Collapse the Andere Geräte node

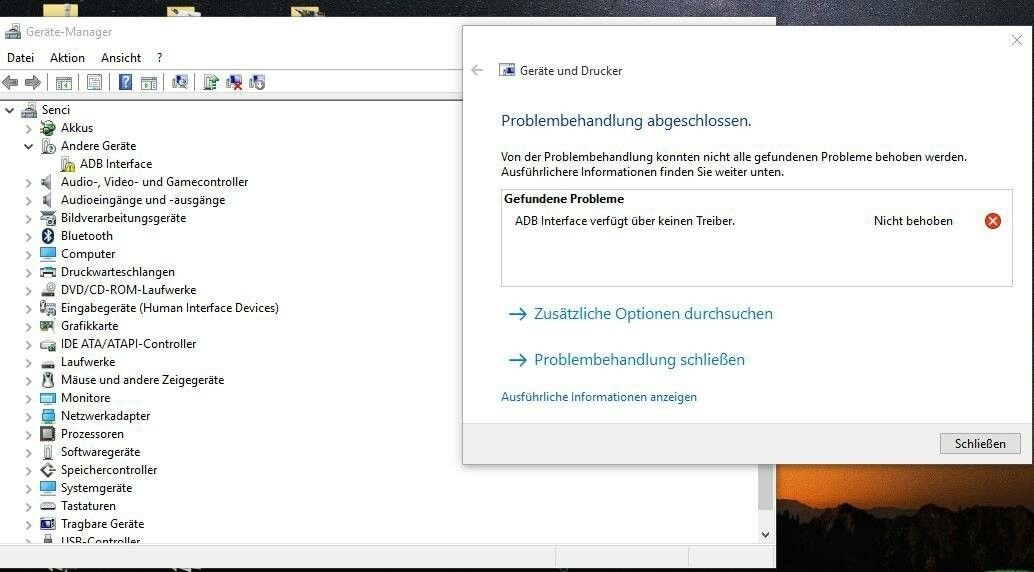click(28, 146)
